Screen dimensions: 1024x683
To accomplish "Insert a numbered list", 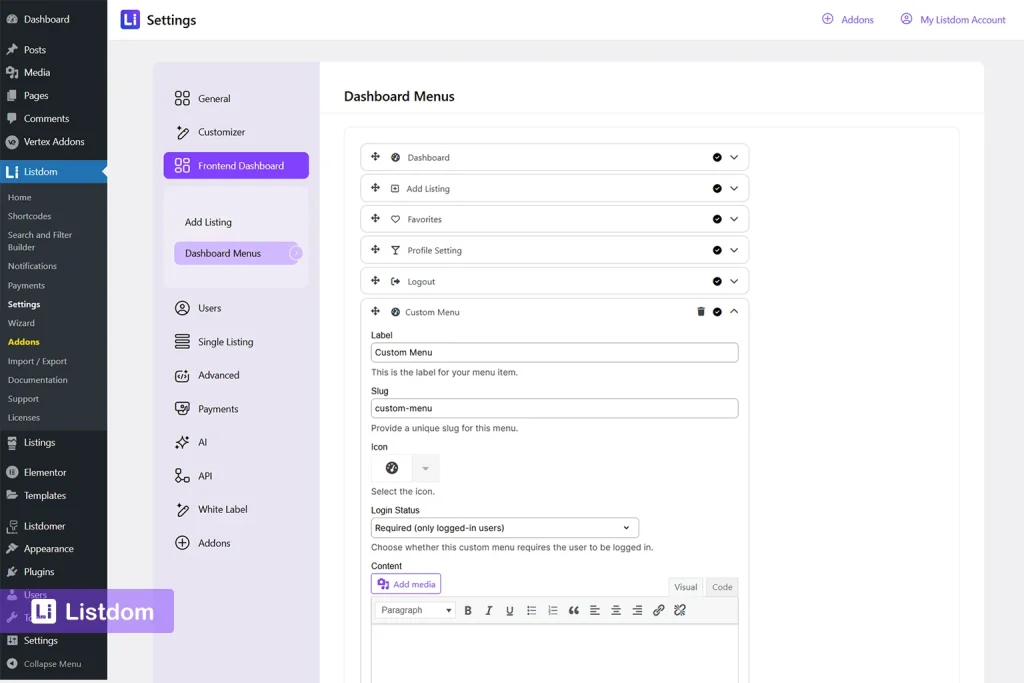I will point(552,610).
